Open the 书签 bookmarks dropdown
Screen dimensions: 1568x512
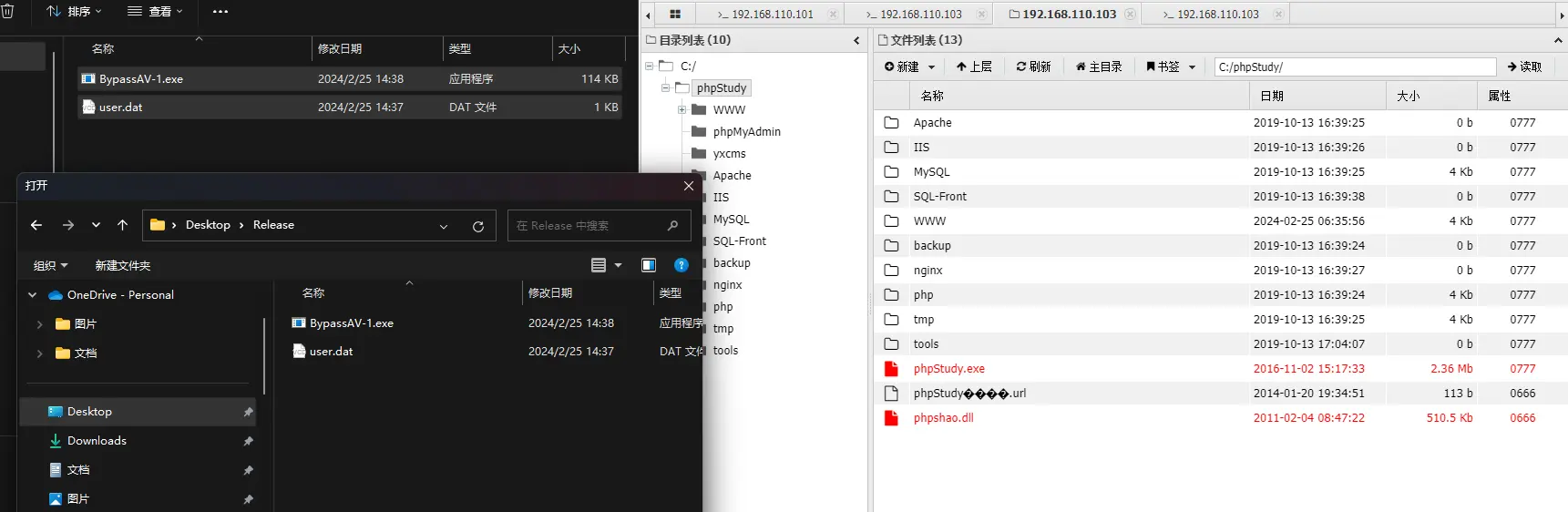tap(1170, 67)
